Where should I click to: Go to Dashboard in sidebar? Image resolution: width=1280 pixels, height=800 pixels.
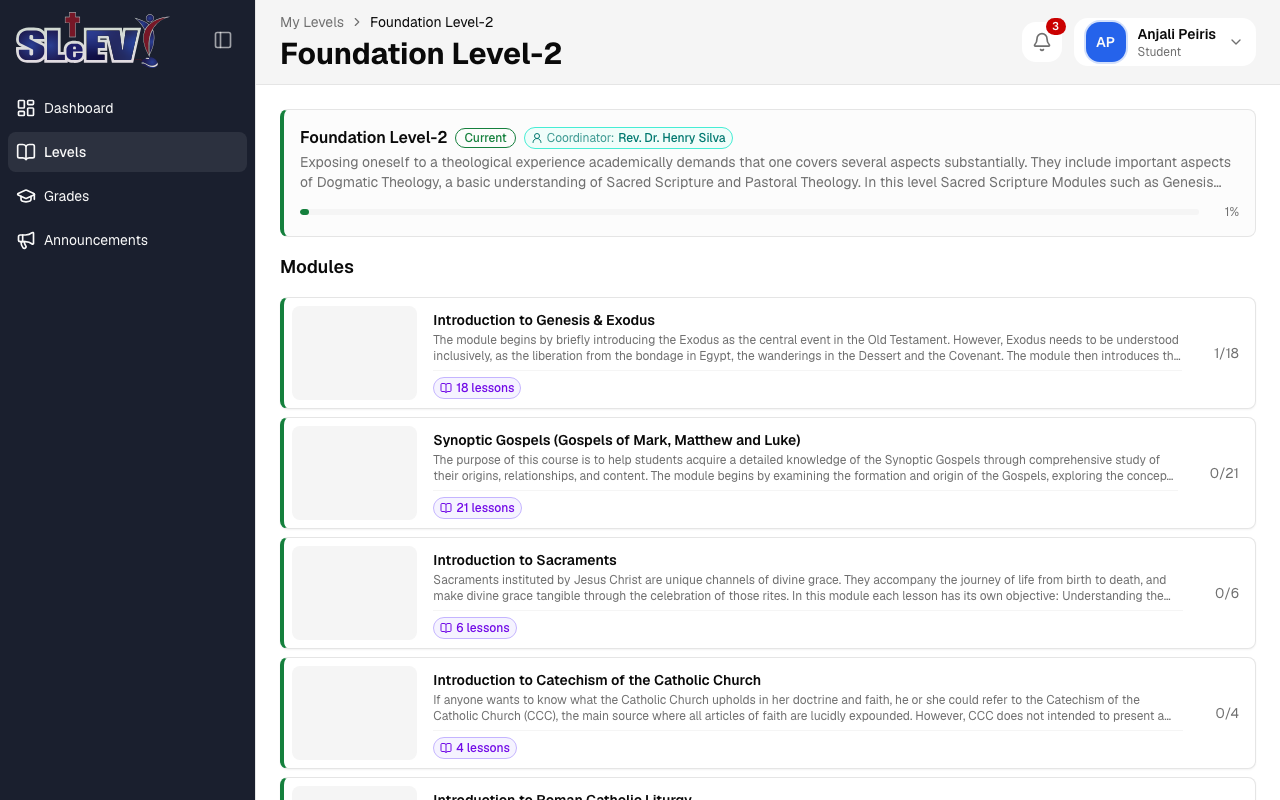point(127,108)
